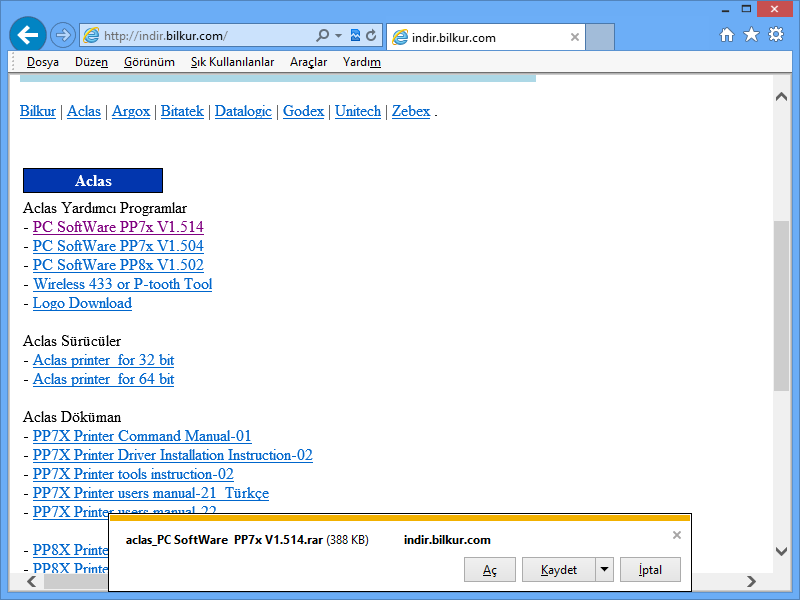Image resolution: width=800 pixels, height=600 pixels.
Task: Follow the Bitatek link
Action: [182, 111]
